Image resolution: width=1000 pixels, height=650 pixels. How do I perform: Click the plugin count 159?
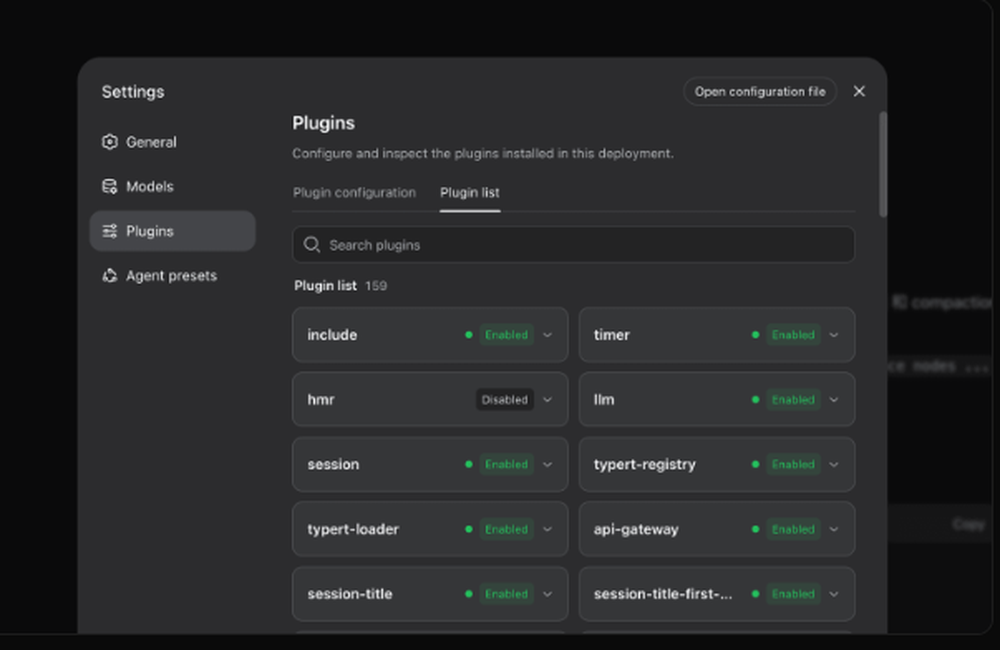(376, 286)
